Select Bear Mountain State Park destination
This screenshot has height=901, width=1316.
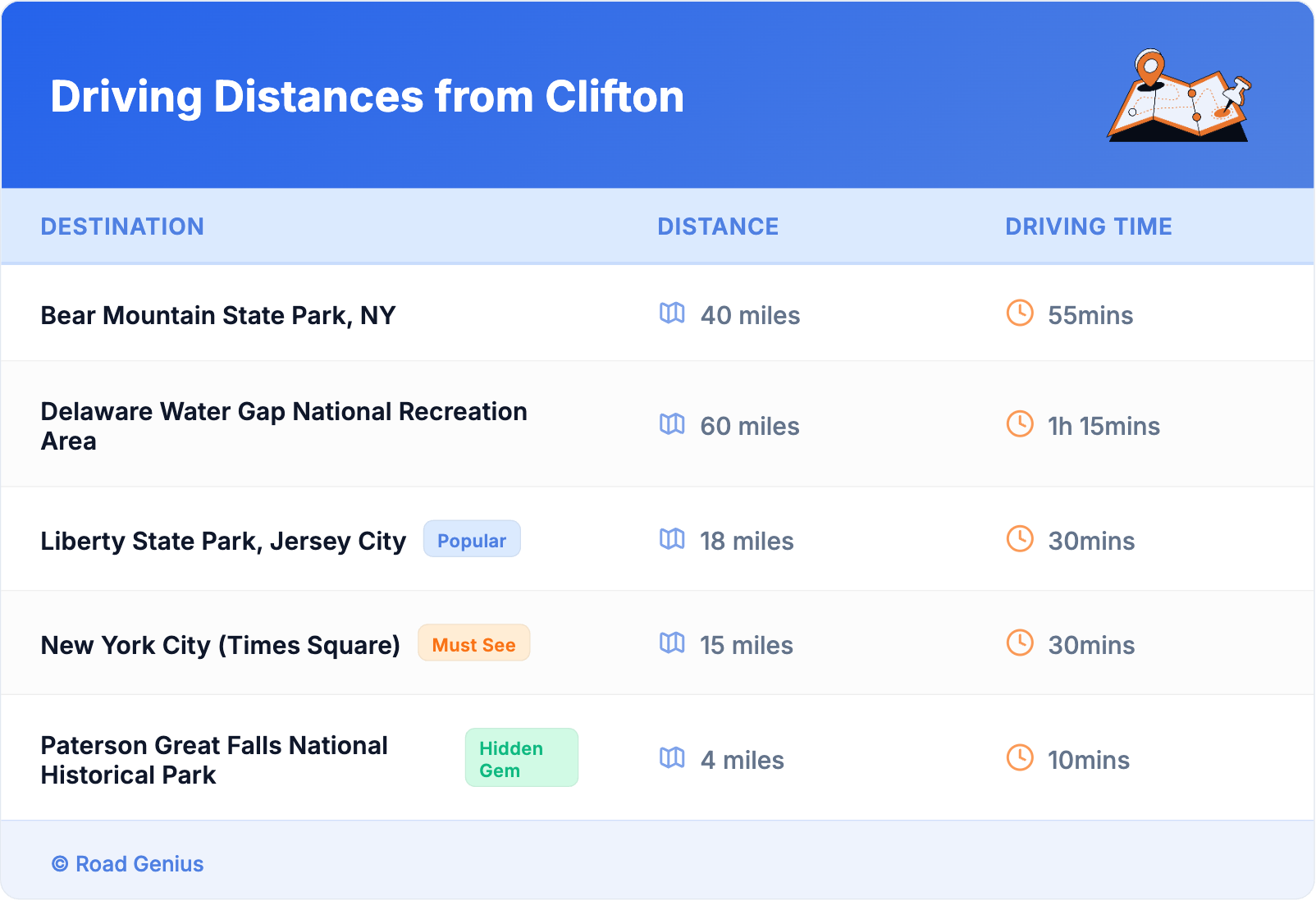pos(218,315)
